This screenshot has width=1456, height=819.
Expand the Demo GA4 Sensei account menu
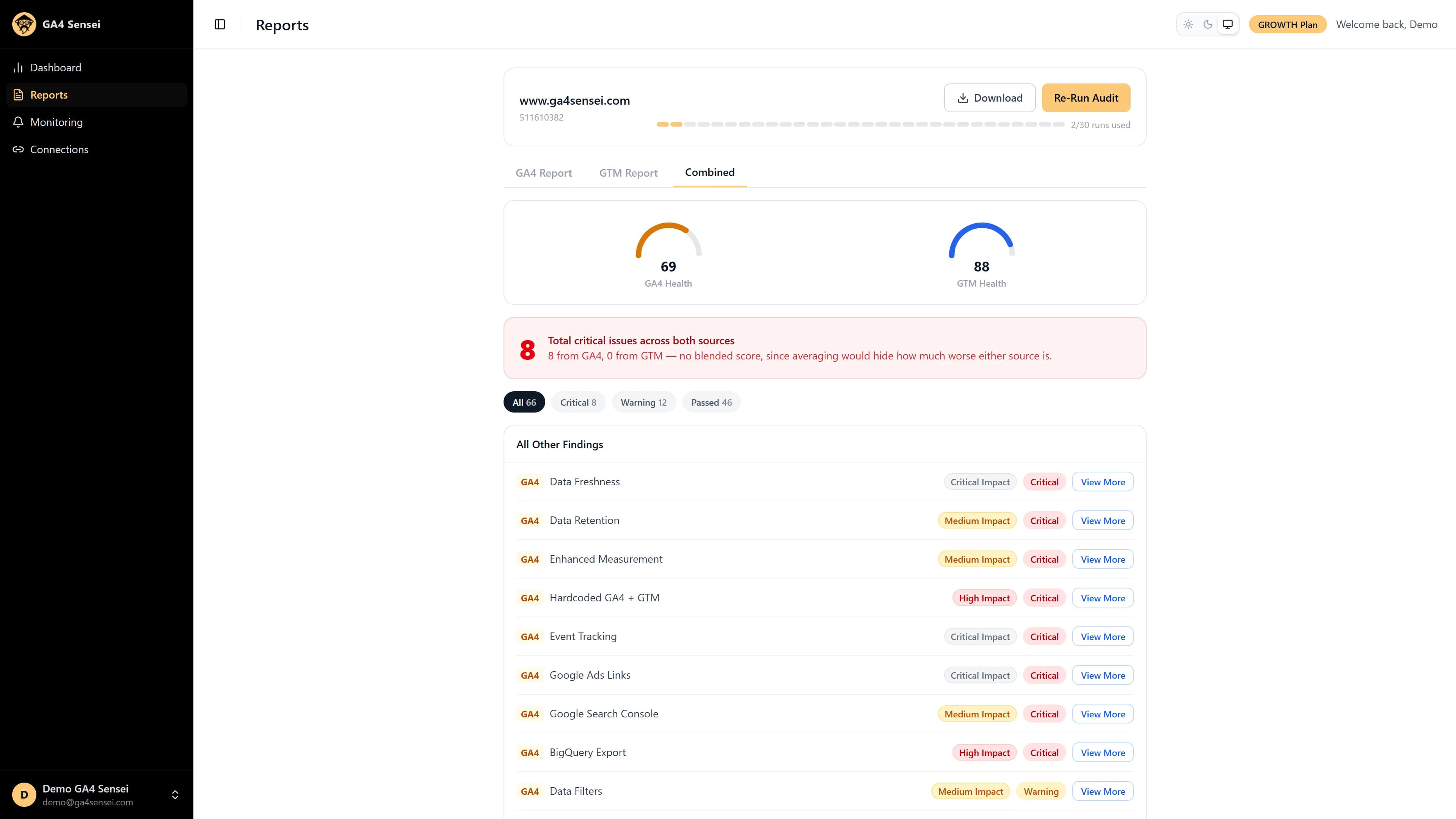click(x=96, y=795)
